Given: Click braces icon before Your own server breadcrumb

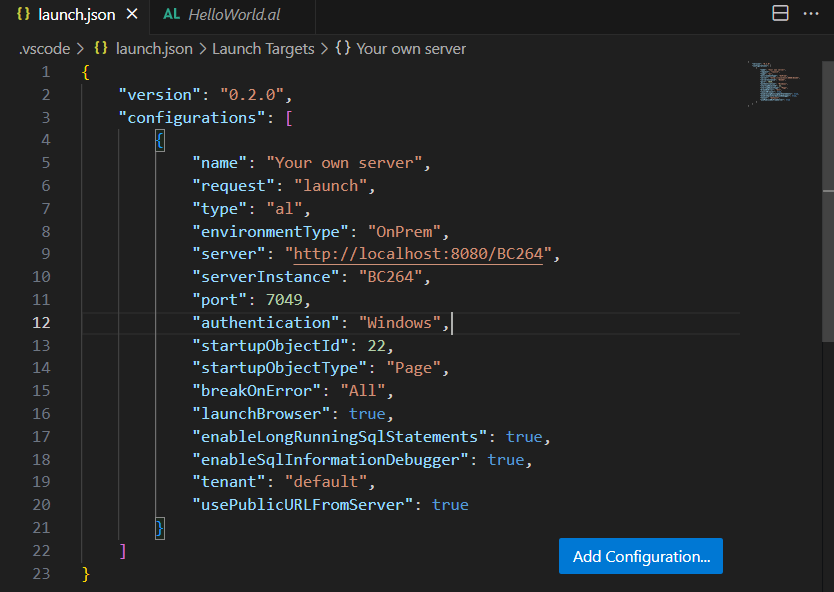Looking at the screenshot, I should tap(343, 48).
